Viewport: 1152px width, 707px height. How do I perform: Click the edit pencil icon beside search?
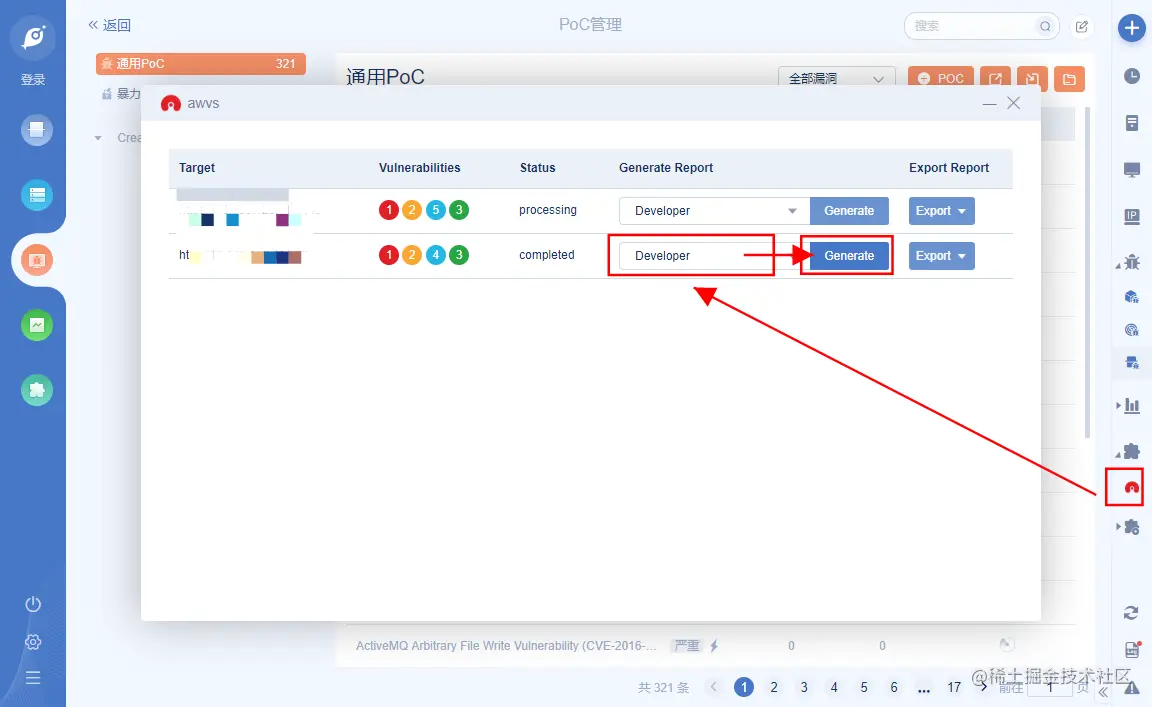click(1081, 26)
